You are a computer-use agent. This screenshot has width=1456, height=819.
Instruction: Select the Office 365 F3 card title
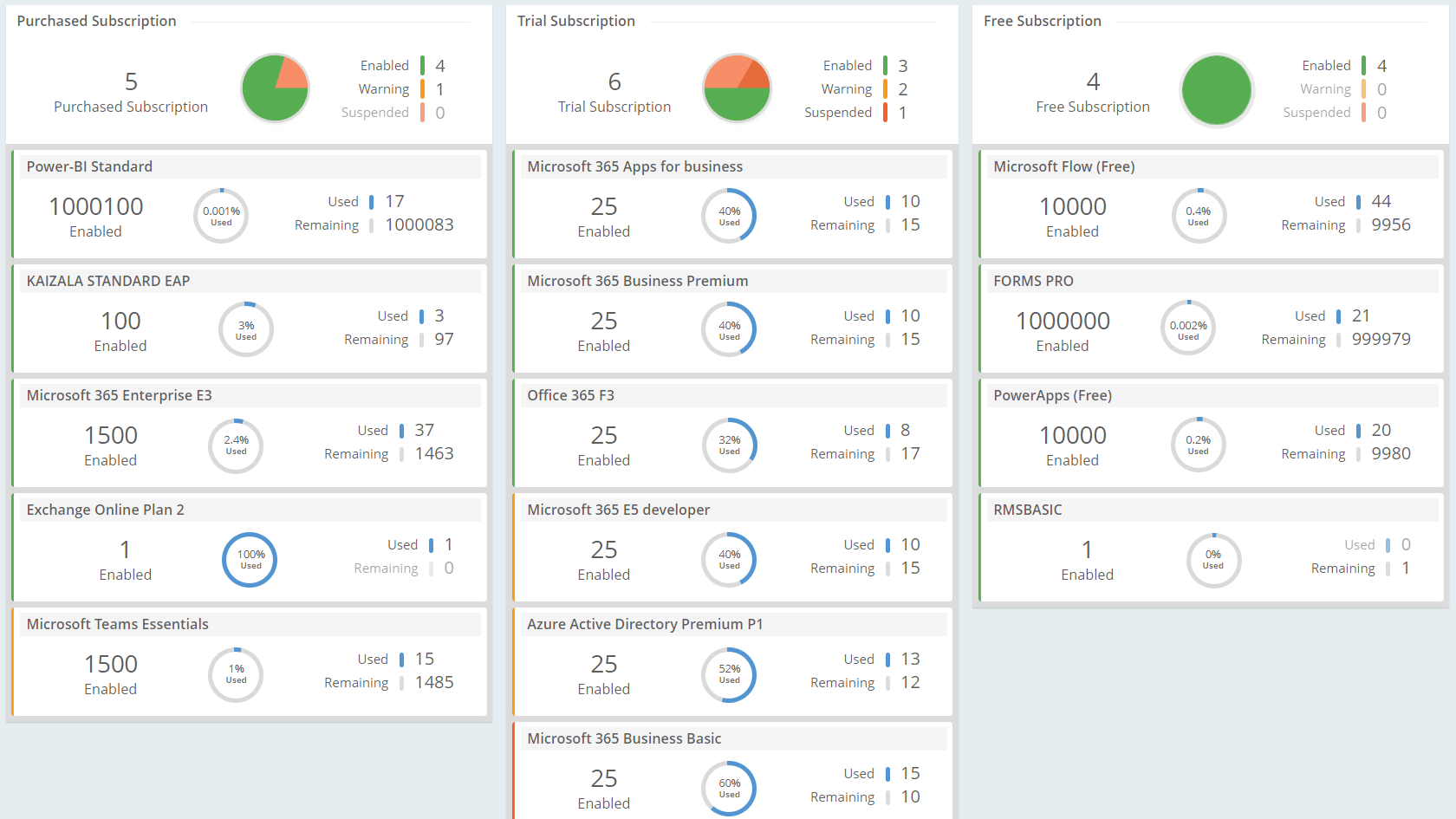(x=570, y=394)
